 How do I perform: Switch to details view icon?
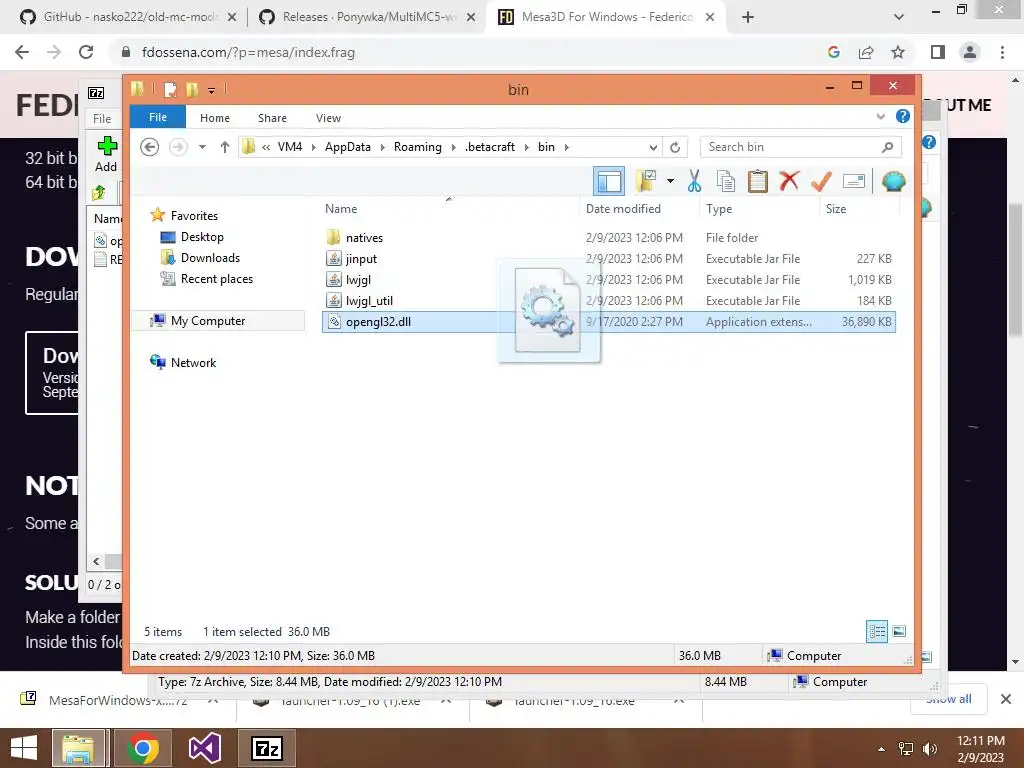876,631
